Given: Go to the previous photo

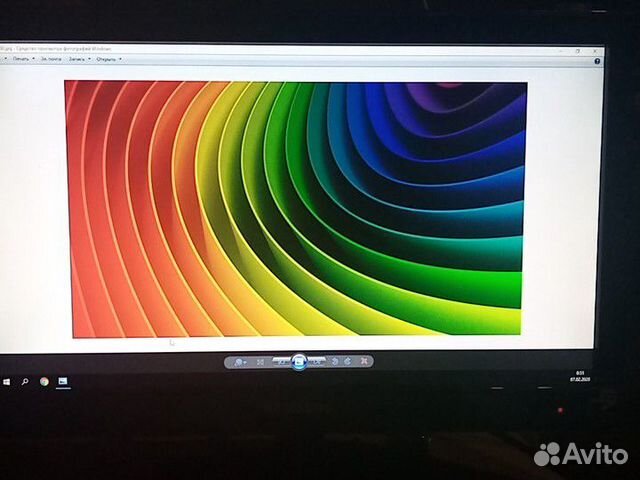Looking at the screenshot, I should click(281, 361).
